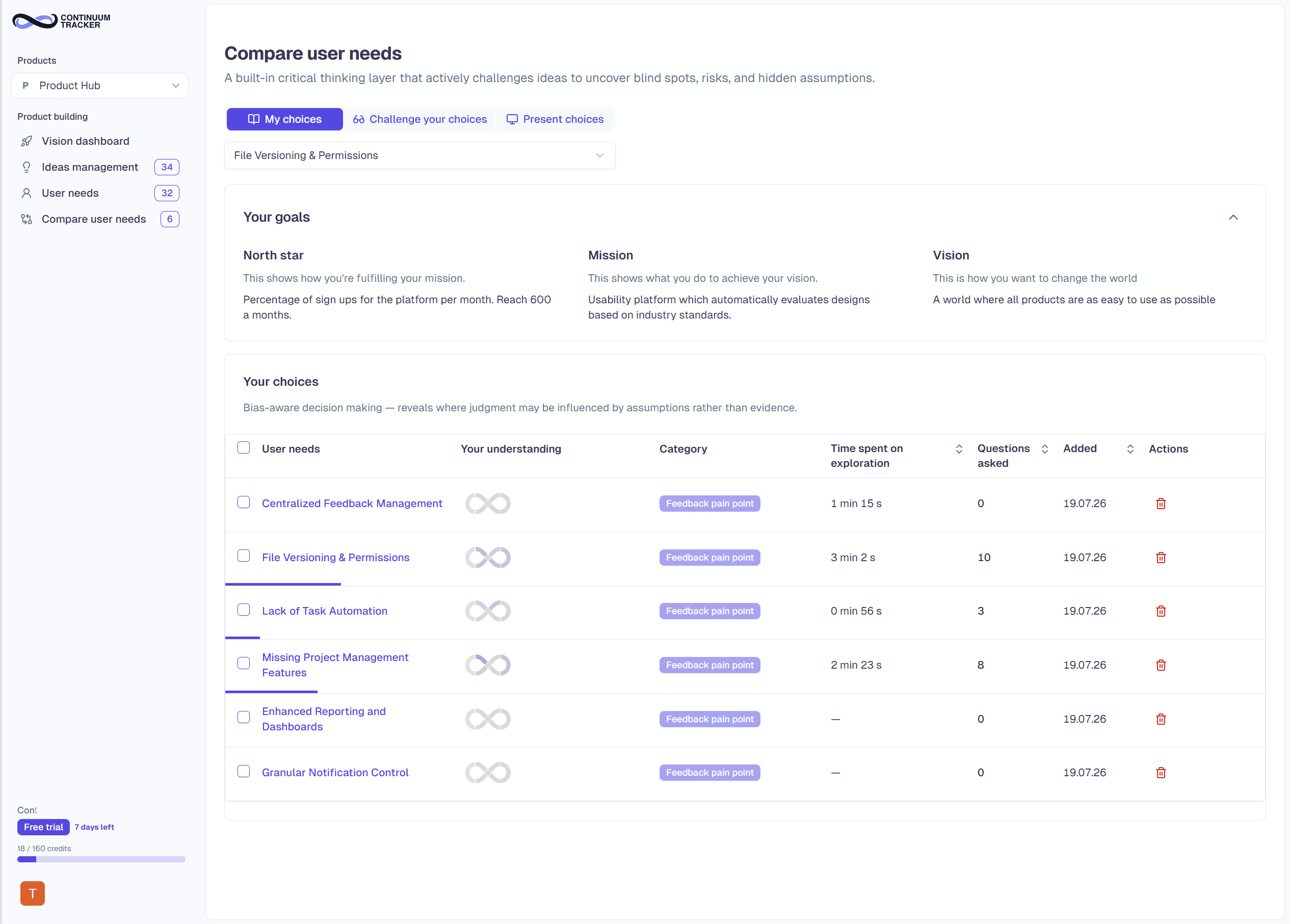
Task: Switch to Challenge your choices tab
Action: tap(420, 119)
